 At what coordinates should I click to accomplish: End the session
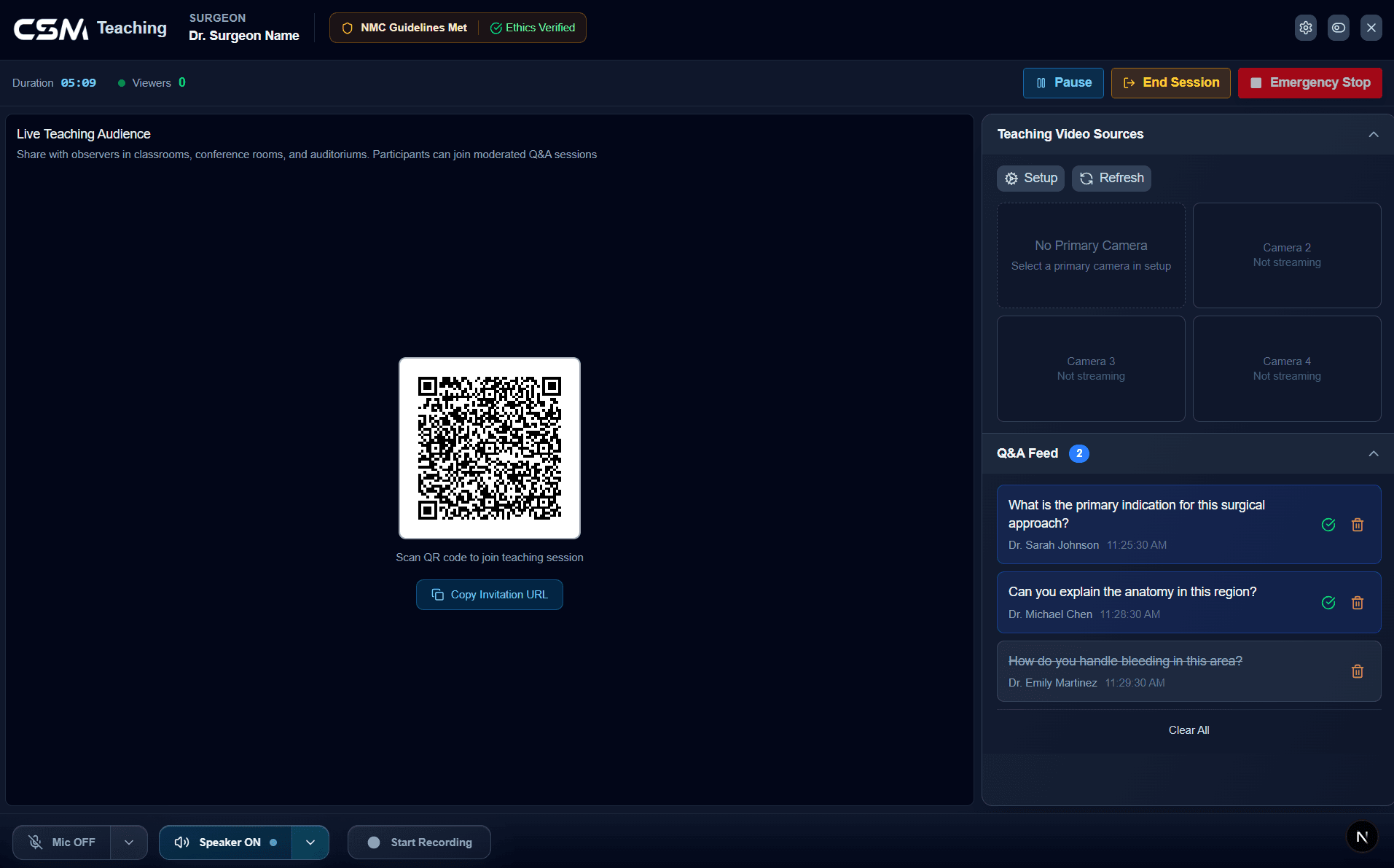coord(1170,82)
